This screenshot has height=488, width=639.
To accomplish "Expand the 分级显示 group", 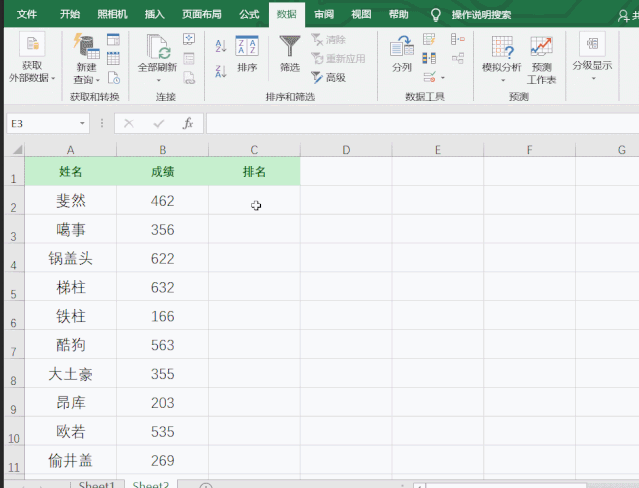I will tap(593, 56).
